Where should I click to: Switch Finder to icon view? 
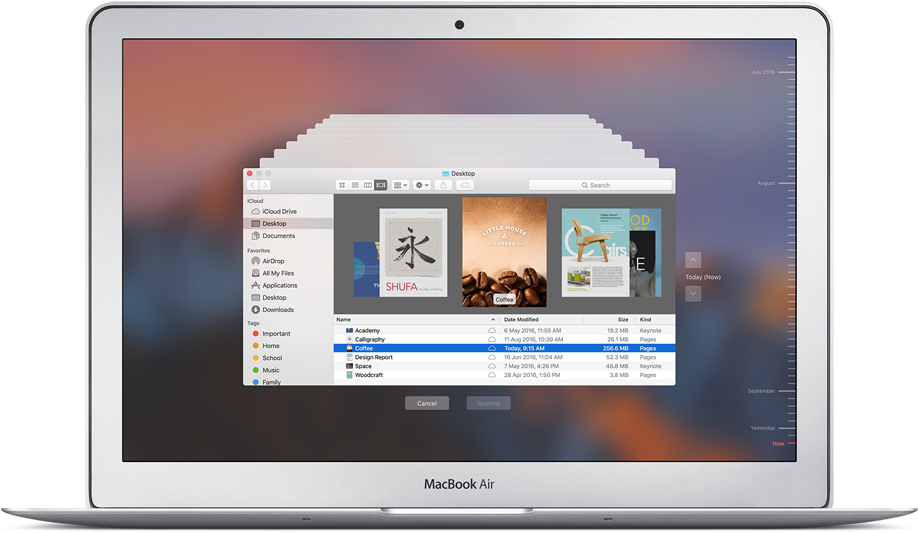click(342, 185)
